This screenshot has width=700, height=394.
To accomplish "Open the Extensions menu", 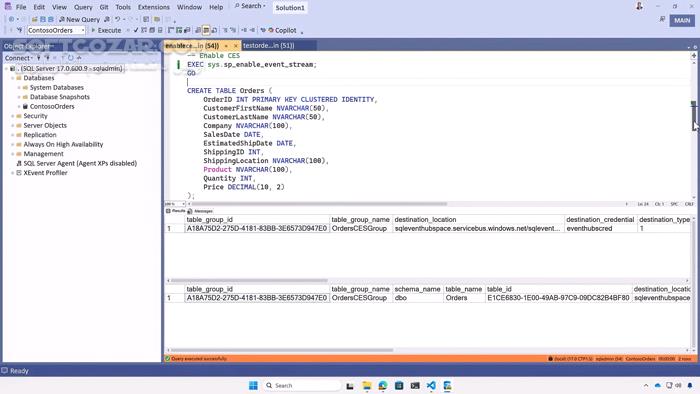I will click(x=154, y=7).
